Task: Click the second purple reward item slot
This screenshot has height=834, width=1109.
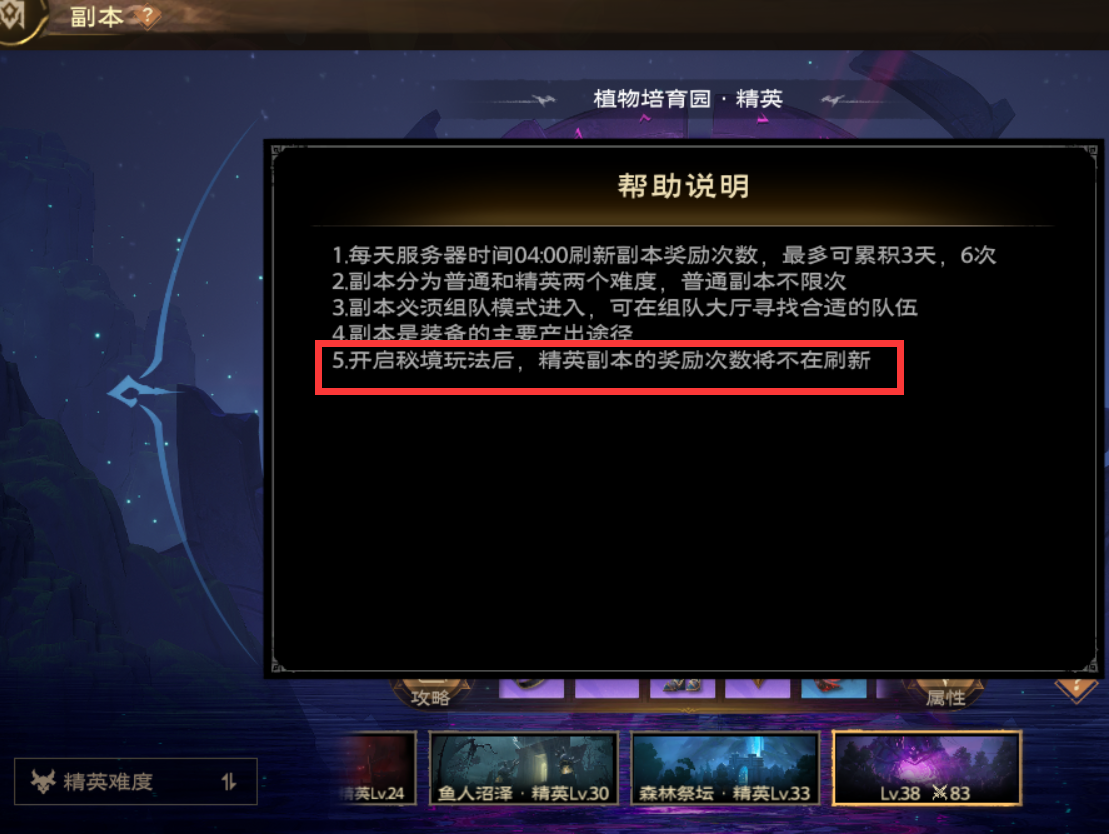Action: (607, 688)
